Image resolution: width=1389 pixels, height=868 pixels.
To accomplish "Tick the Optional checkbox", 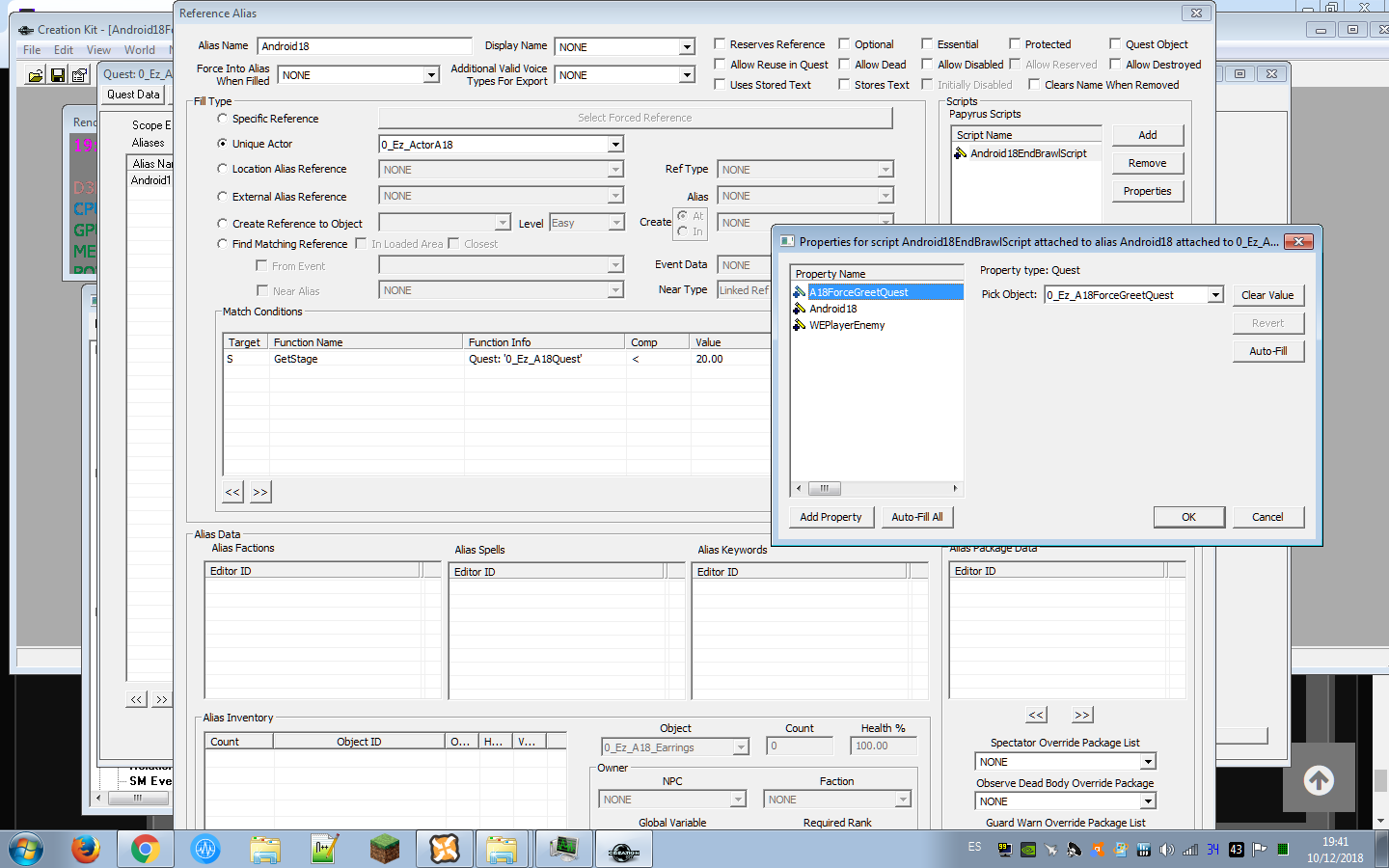I will 844,43.
